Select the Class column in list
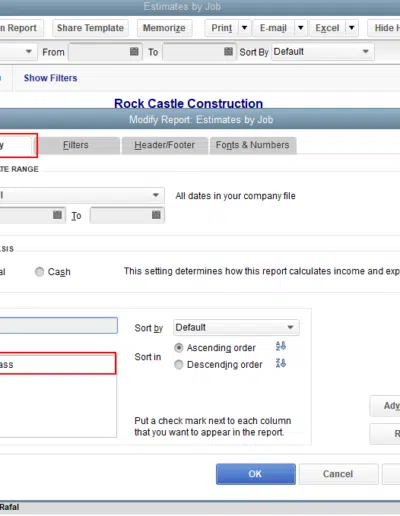This screenshot has width=400, height=516. click(x=57, y=364)
